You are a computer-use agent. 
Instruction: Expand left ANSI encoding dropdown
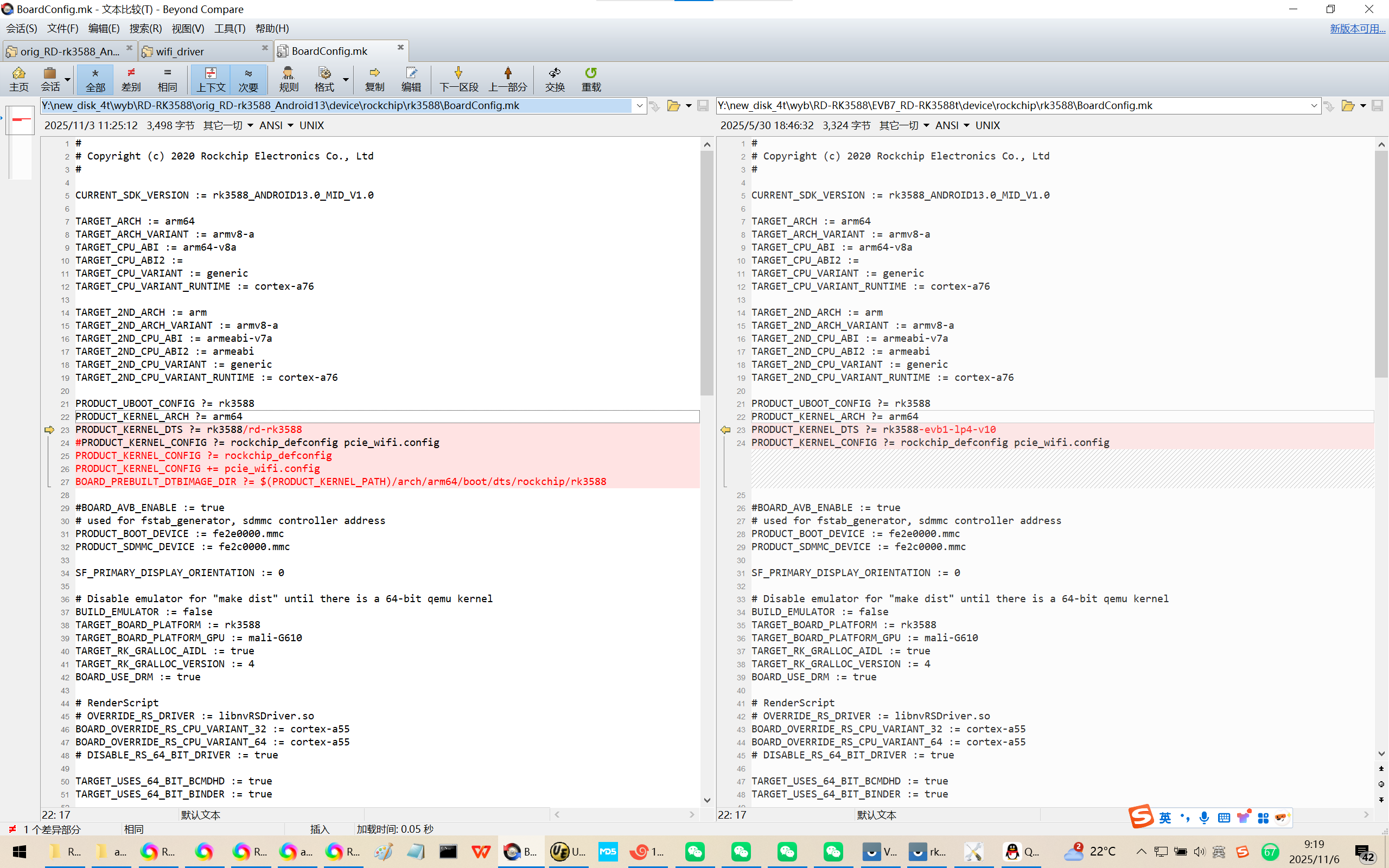[290, 125]
